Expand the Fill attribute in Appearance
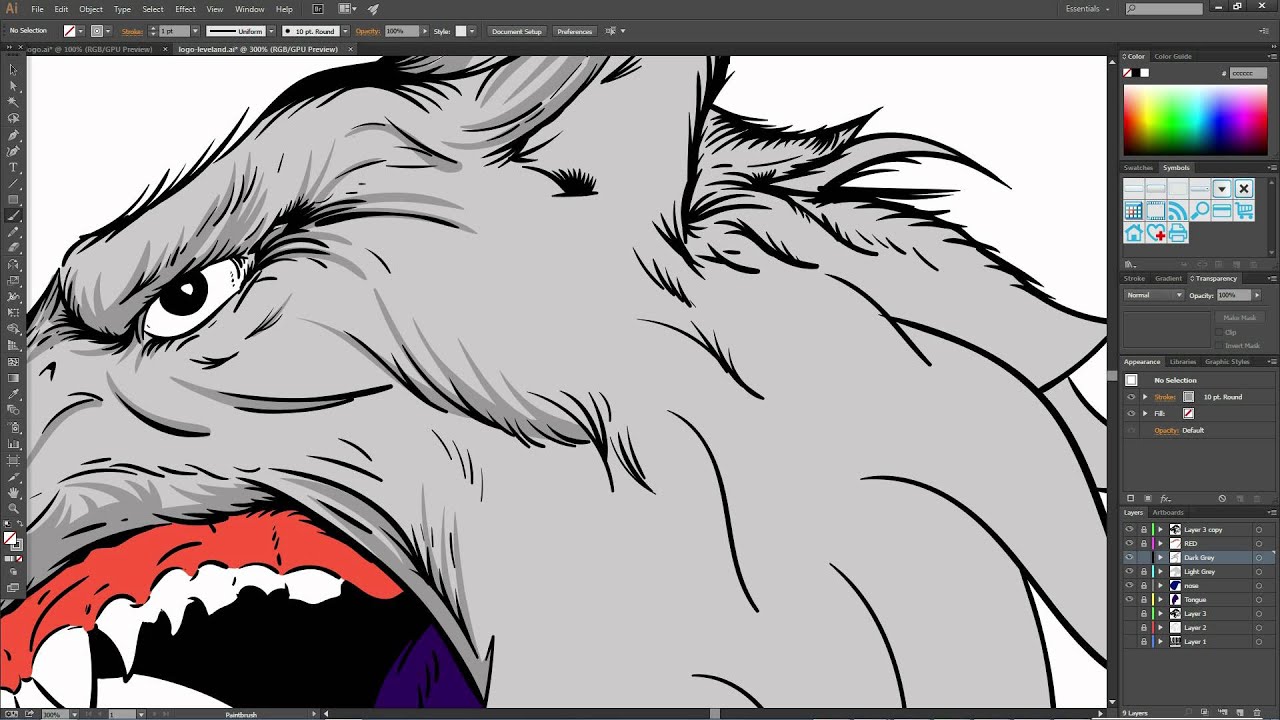 (x=1145, y=413)
